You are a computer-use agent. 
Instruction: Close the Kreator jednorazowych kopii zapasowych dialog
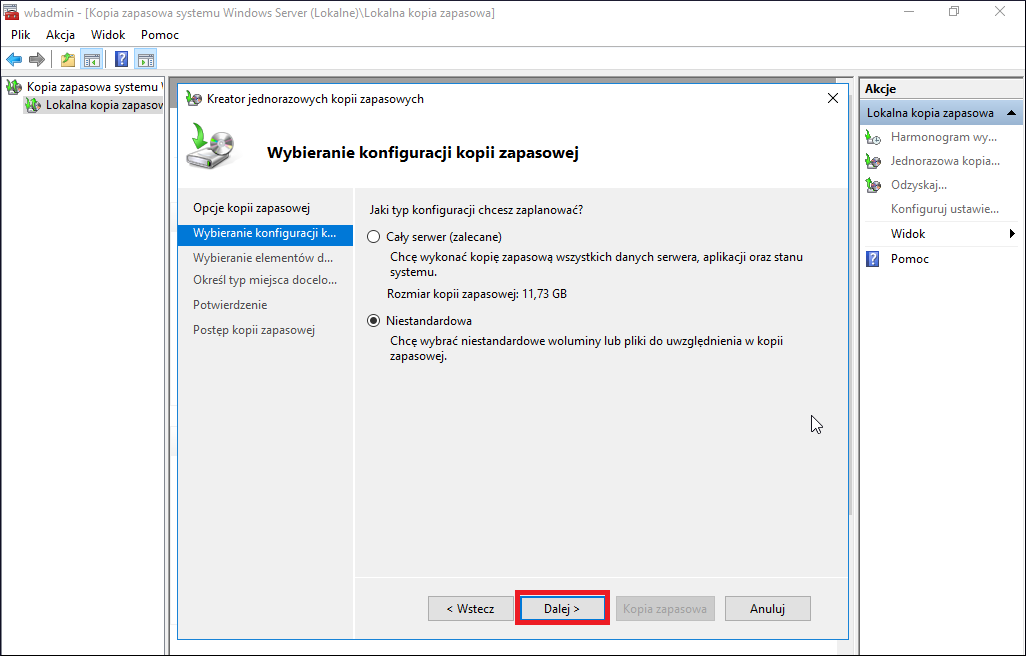(x=832, y=98)
